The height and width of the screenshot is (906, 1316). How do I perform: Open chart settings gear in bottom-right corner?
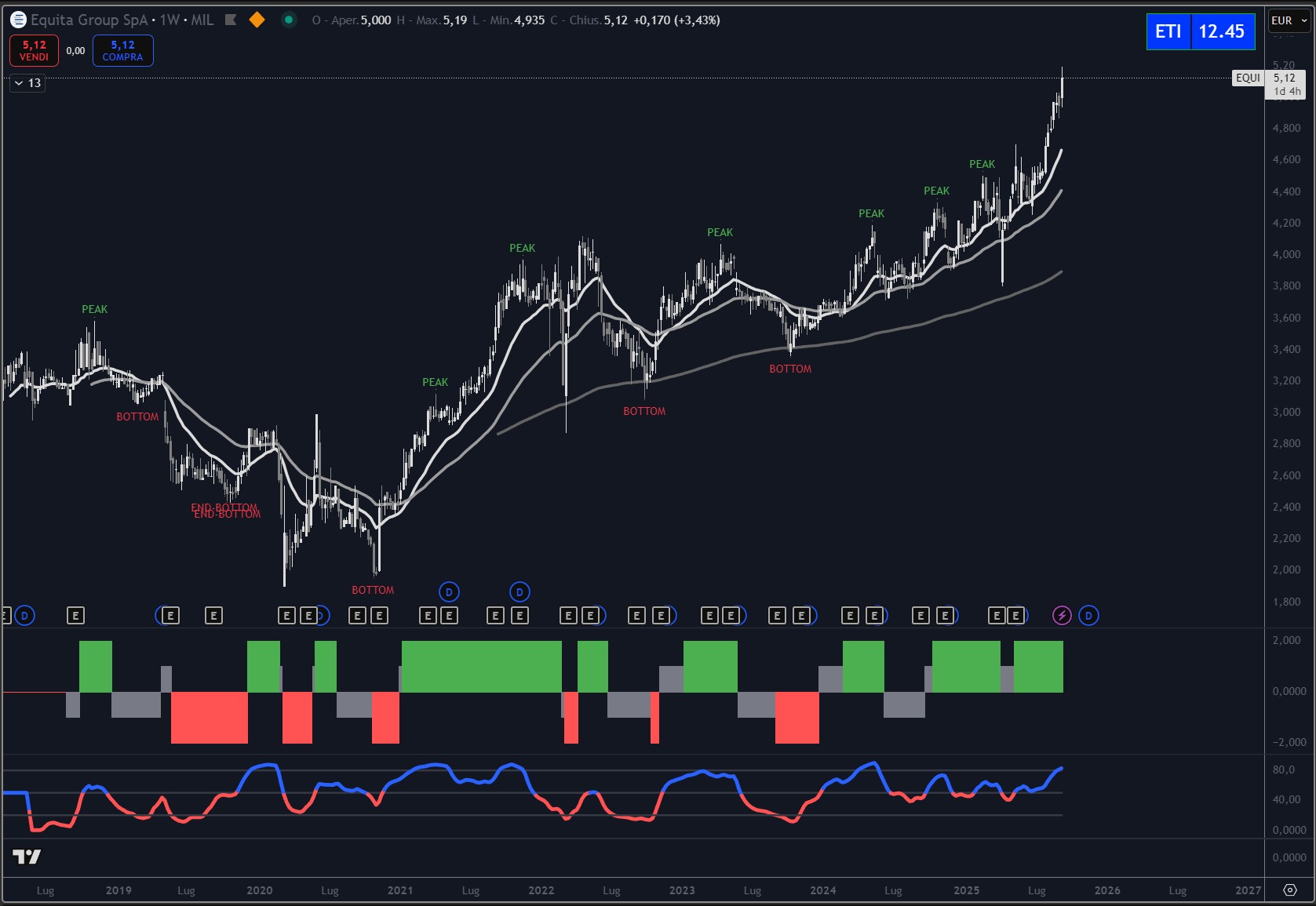(x=1290, y=890)
